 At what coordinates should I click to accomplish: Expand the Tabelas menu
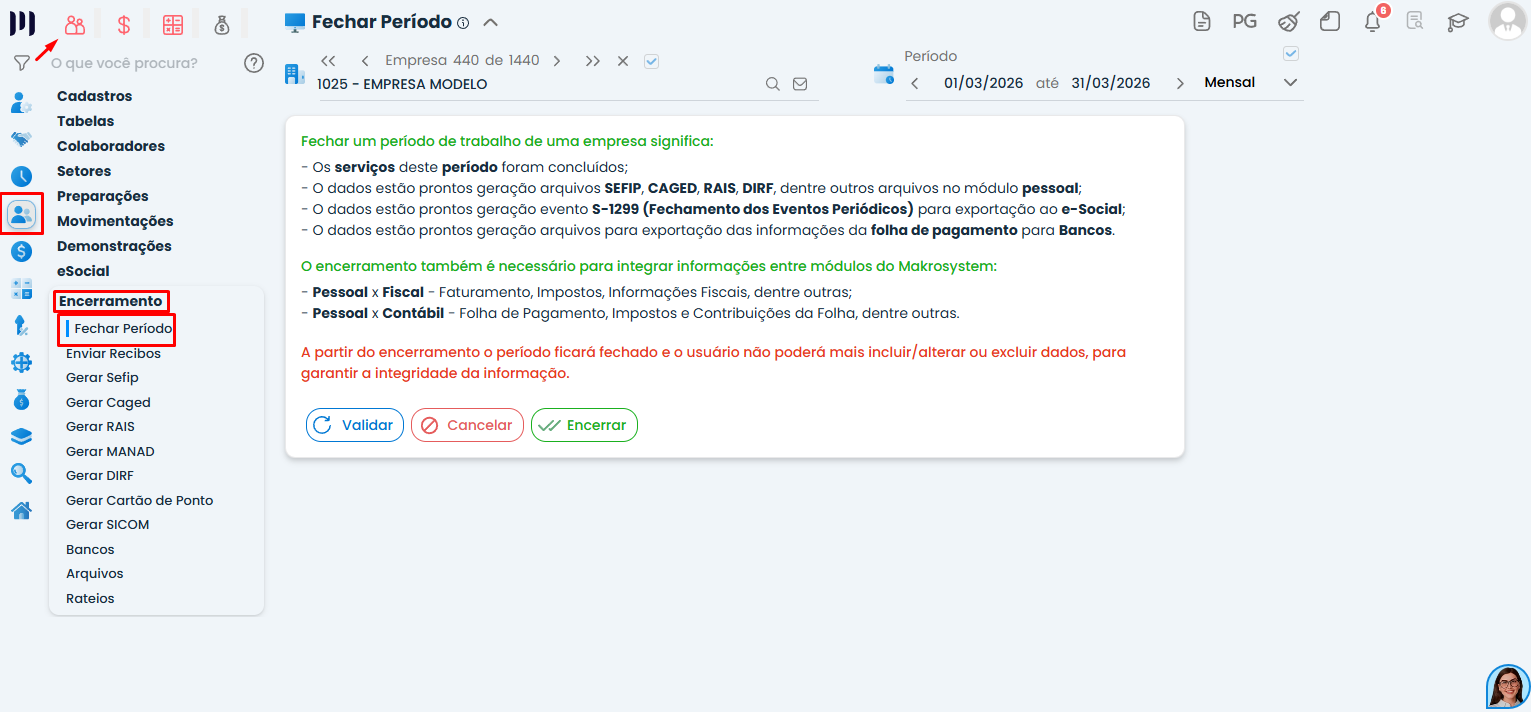click(86, 121)
